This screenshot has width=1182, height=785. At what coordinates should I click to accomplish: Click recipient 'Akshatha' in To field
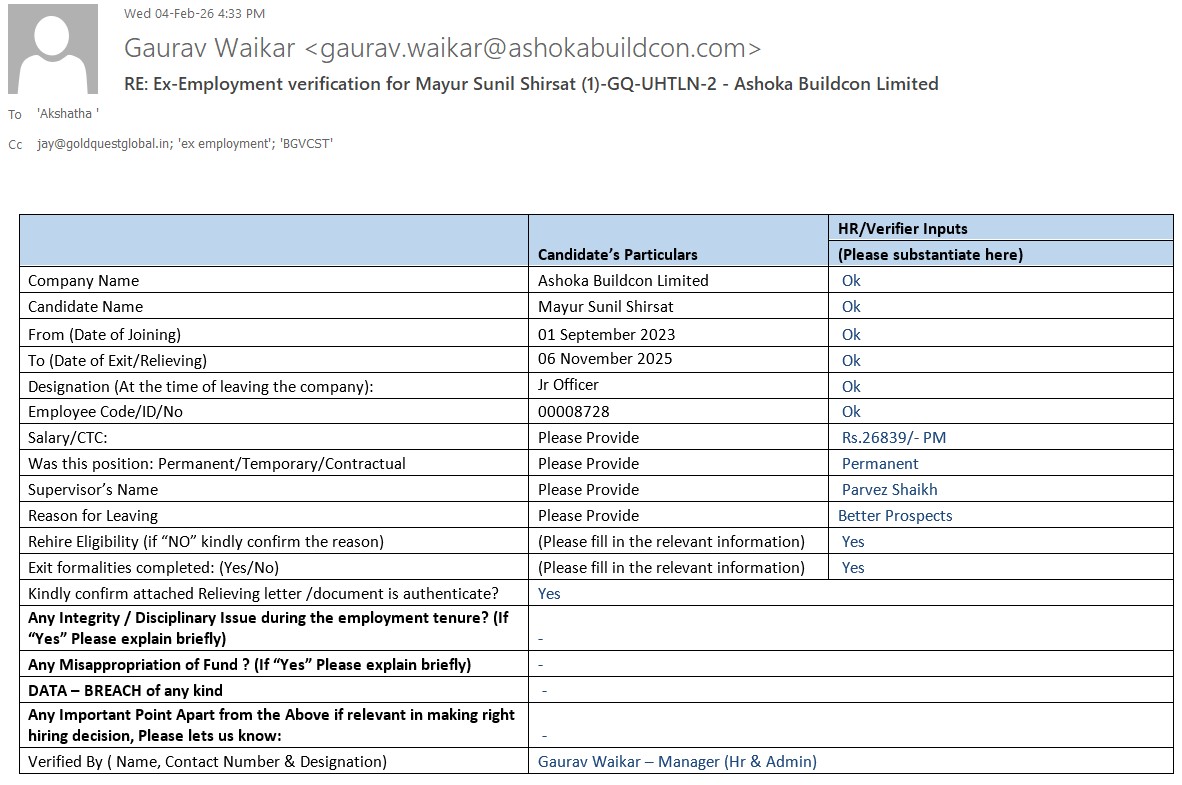[x=68, y=114]
